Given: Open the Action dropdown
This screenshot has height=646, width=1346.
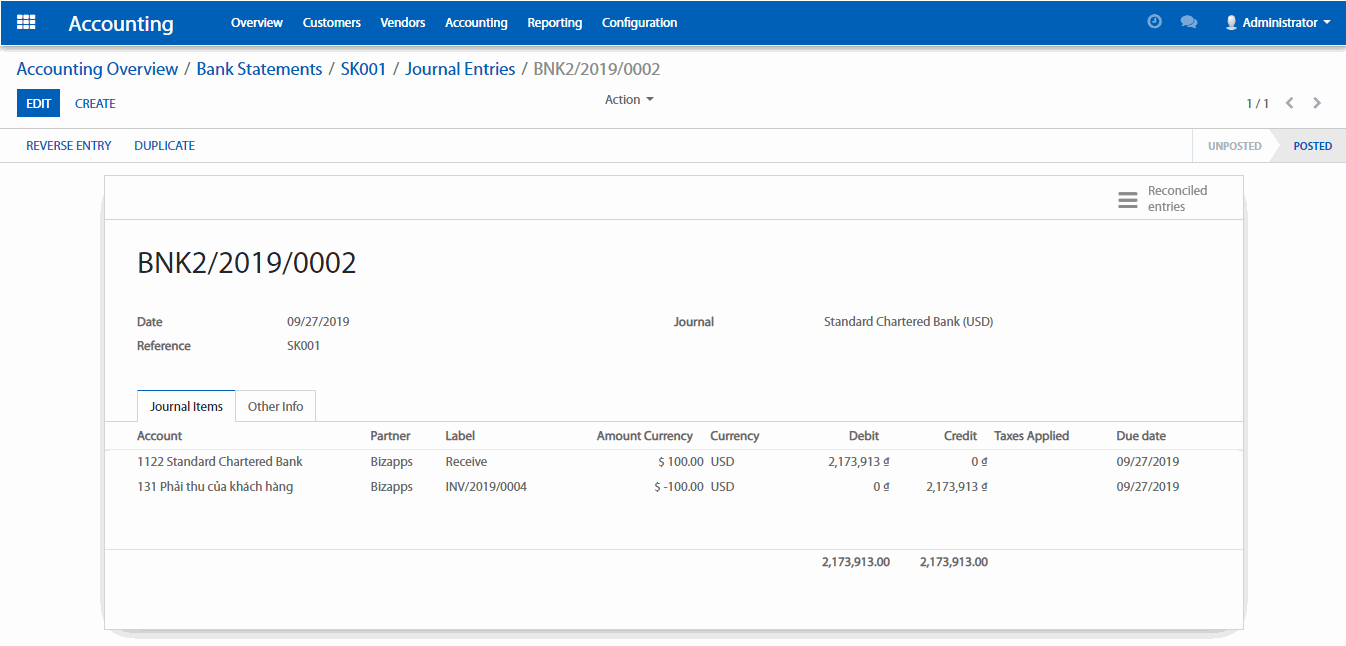Looking at the screenshot, I should click(628, 100).
